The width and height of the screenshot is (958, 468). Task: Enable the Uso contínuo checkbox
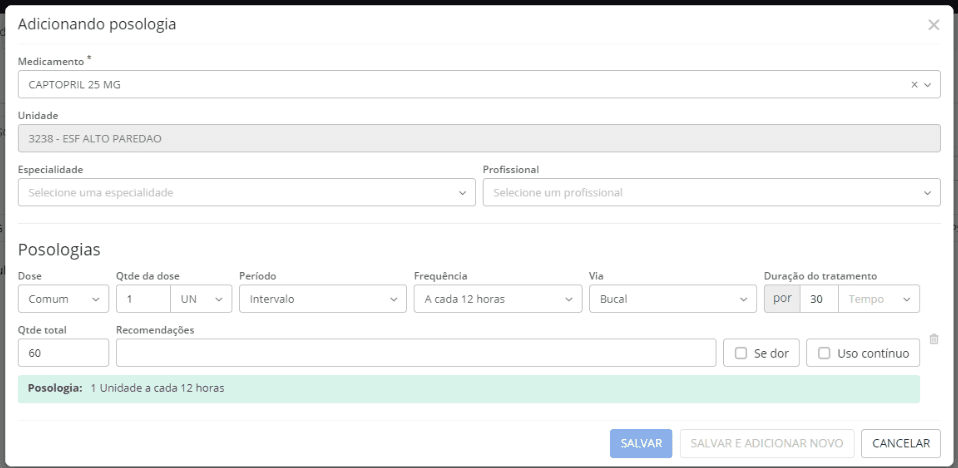pos(824,353)
